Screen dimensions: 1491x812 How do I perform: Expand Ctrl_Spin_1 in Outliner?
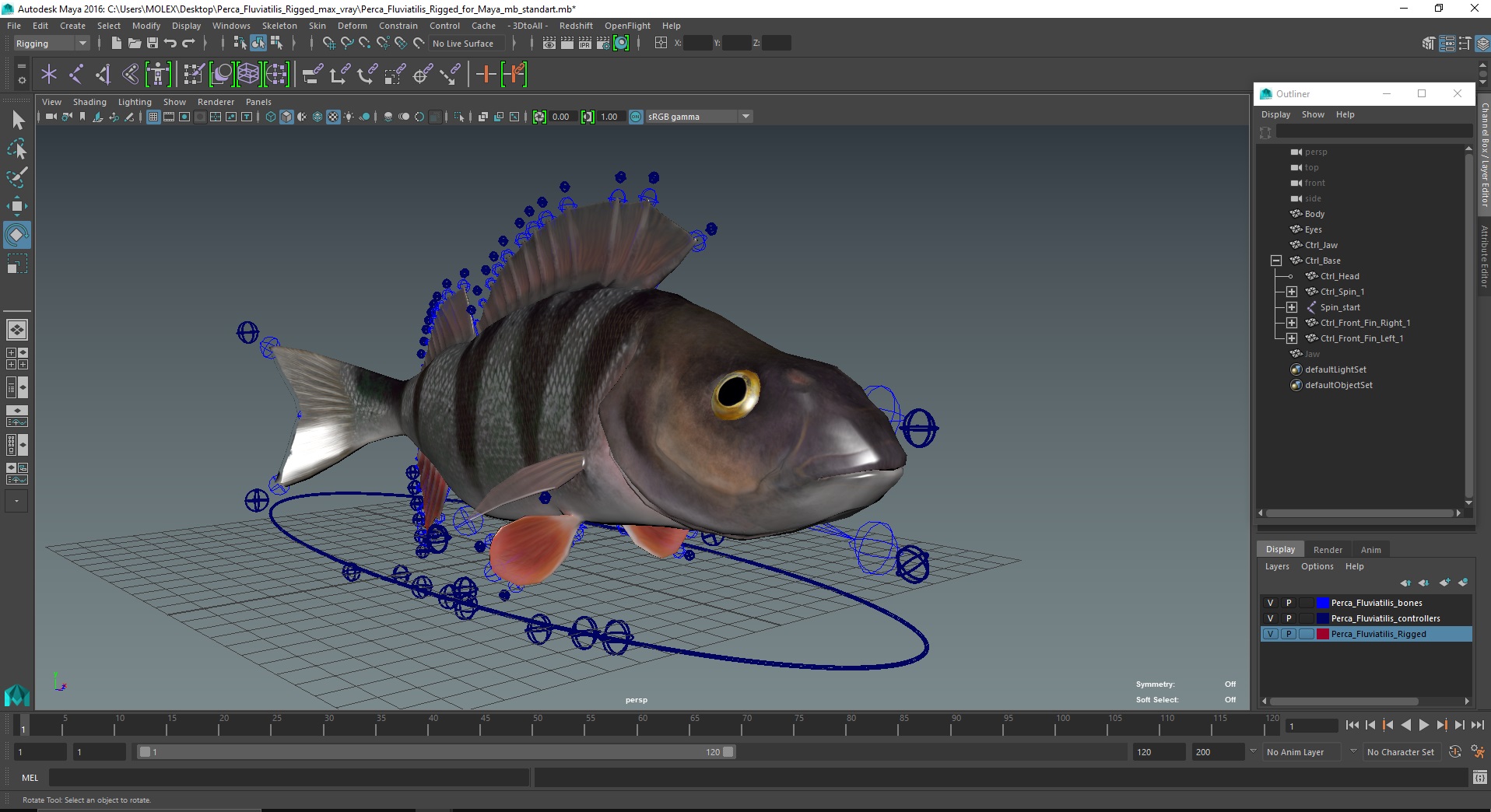tap(1291, 292)
